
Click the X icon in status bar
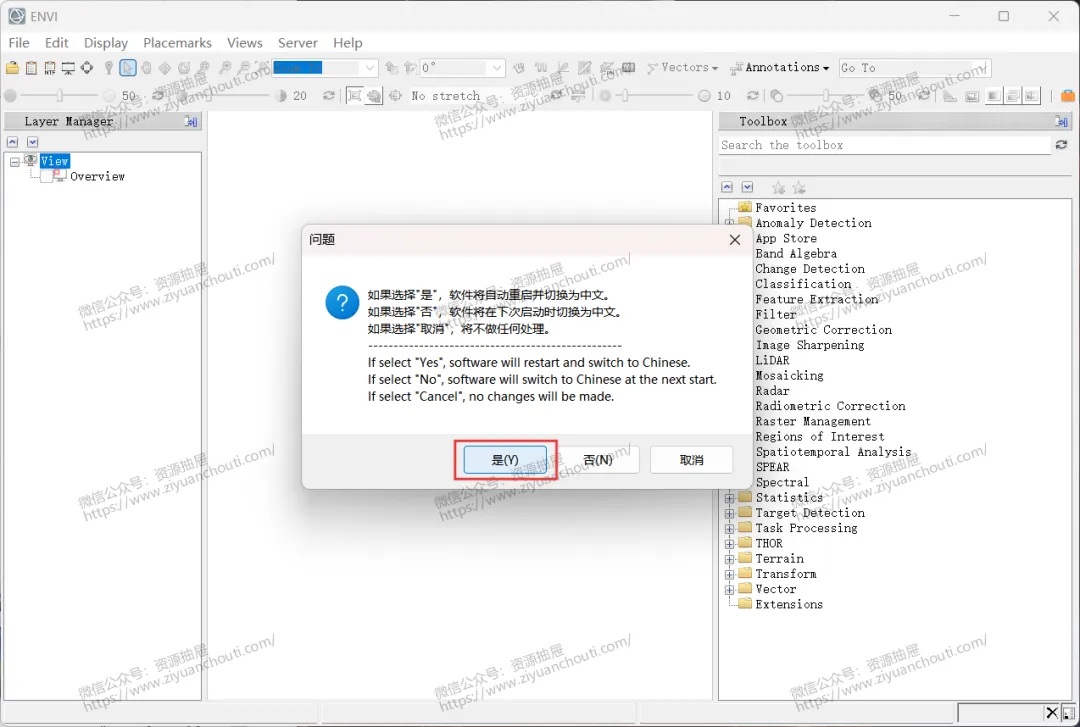point(1052,712)
